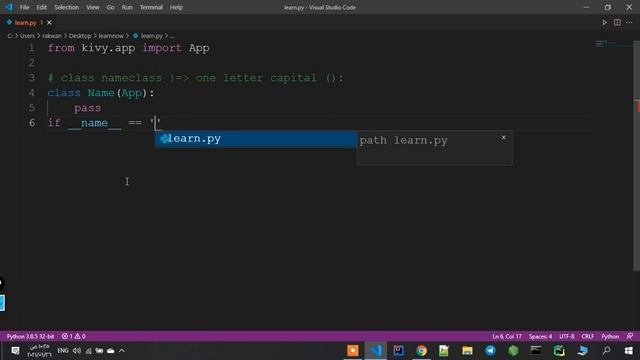Click network signal tray icon
The height and width of the screenshot is (360, 640).
tap(88, 351)
